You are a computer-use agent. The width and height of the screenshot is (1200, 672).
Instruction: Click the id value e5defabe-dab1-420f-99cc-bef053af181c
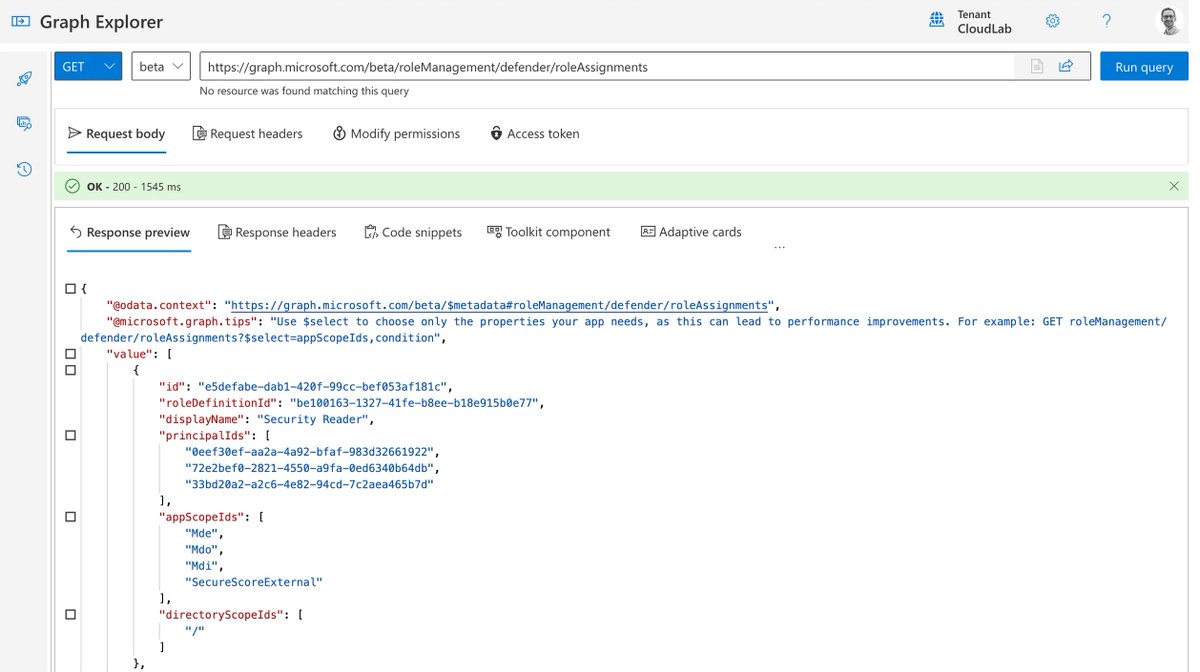325,386
